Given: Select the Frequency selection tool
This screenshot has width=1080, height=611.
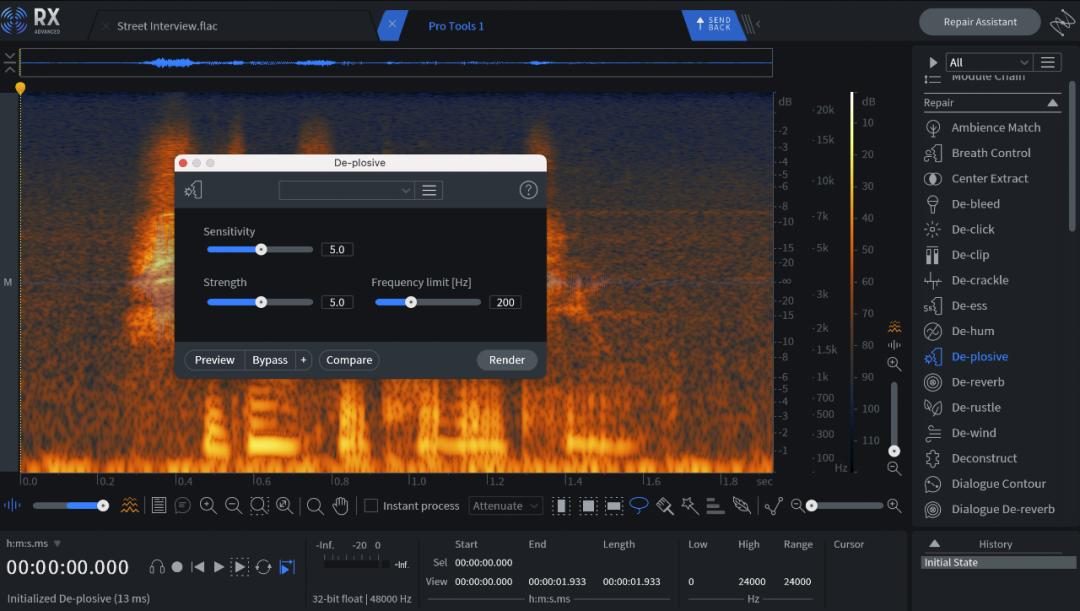Looking at the screenshot, I should click(x=614, y=506).
